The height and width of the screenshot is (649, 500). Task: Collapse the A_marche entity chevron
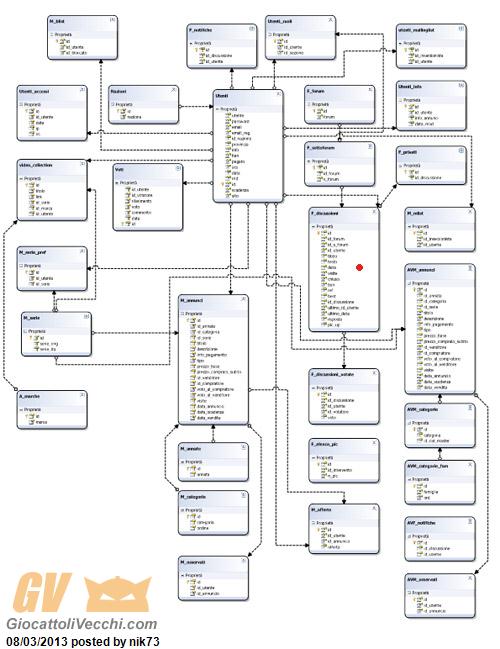click(x=82, y=395)
